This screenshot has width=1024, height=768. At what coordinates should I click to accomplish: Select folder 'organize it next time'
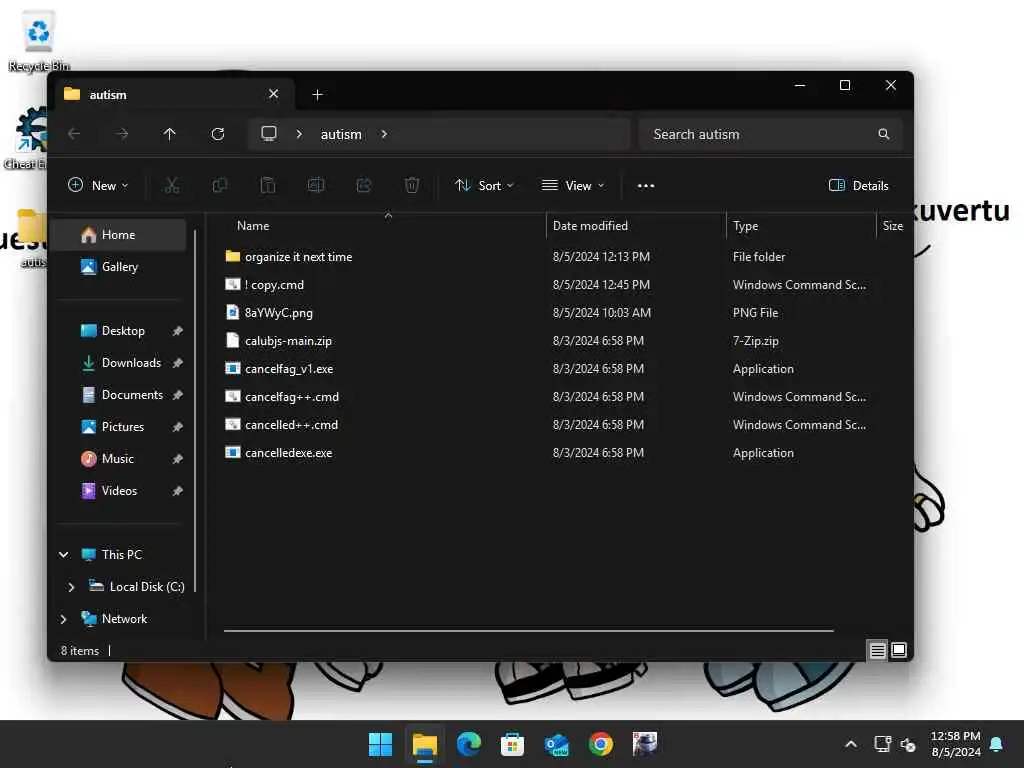click(298, 257)
